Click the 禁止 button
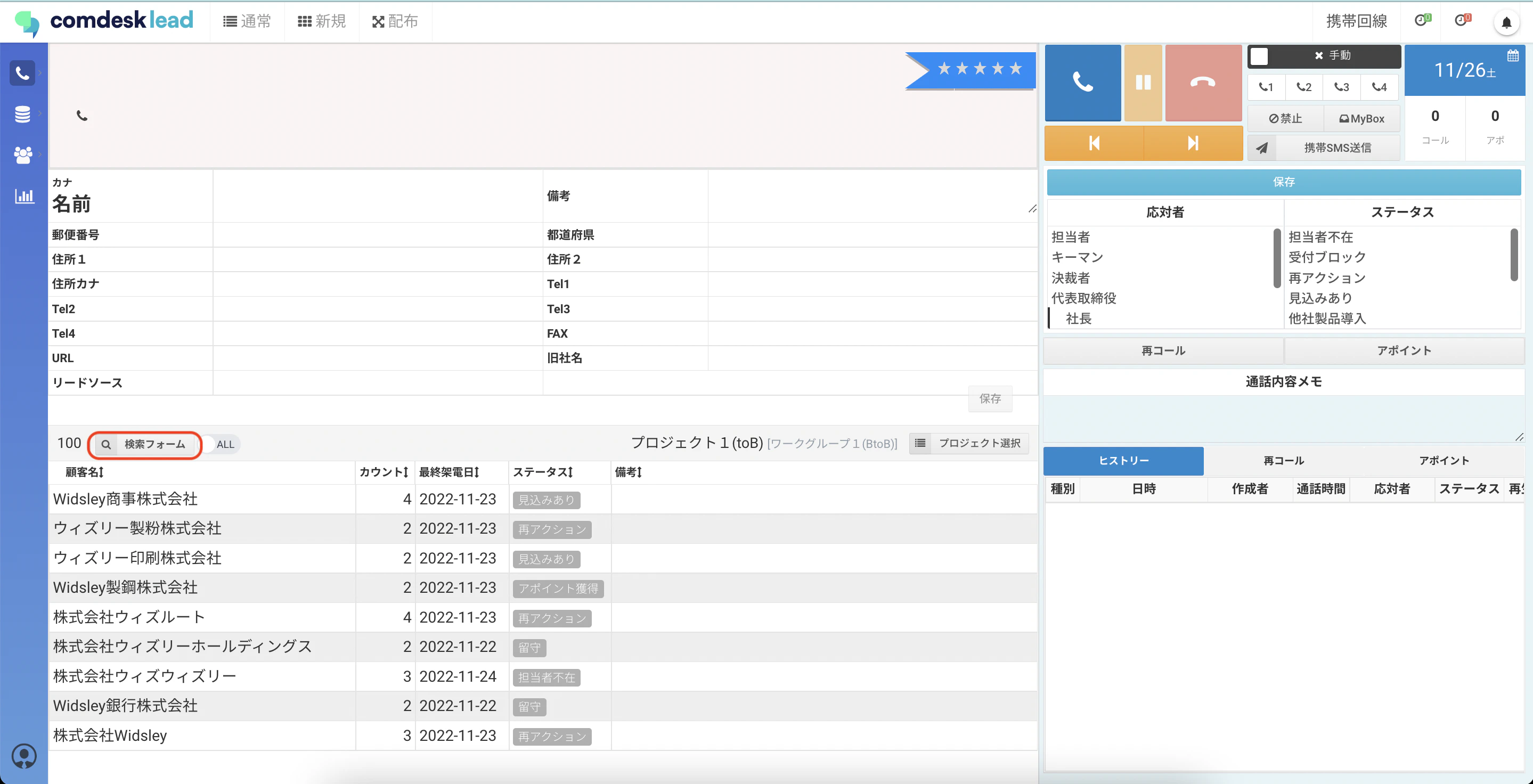1533x784 pixels. [1285, 119]
